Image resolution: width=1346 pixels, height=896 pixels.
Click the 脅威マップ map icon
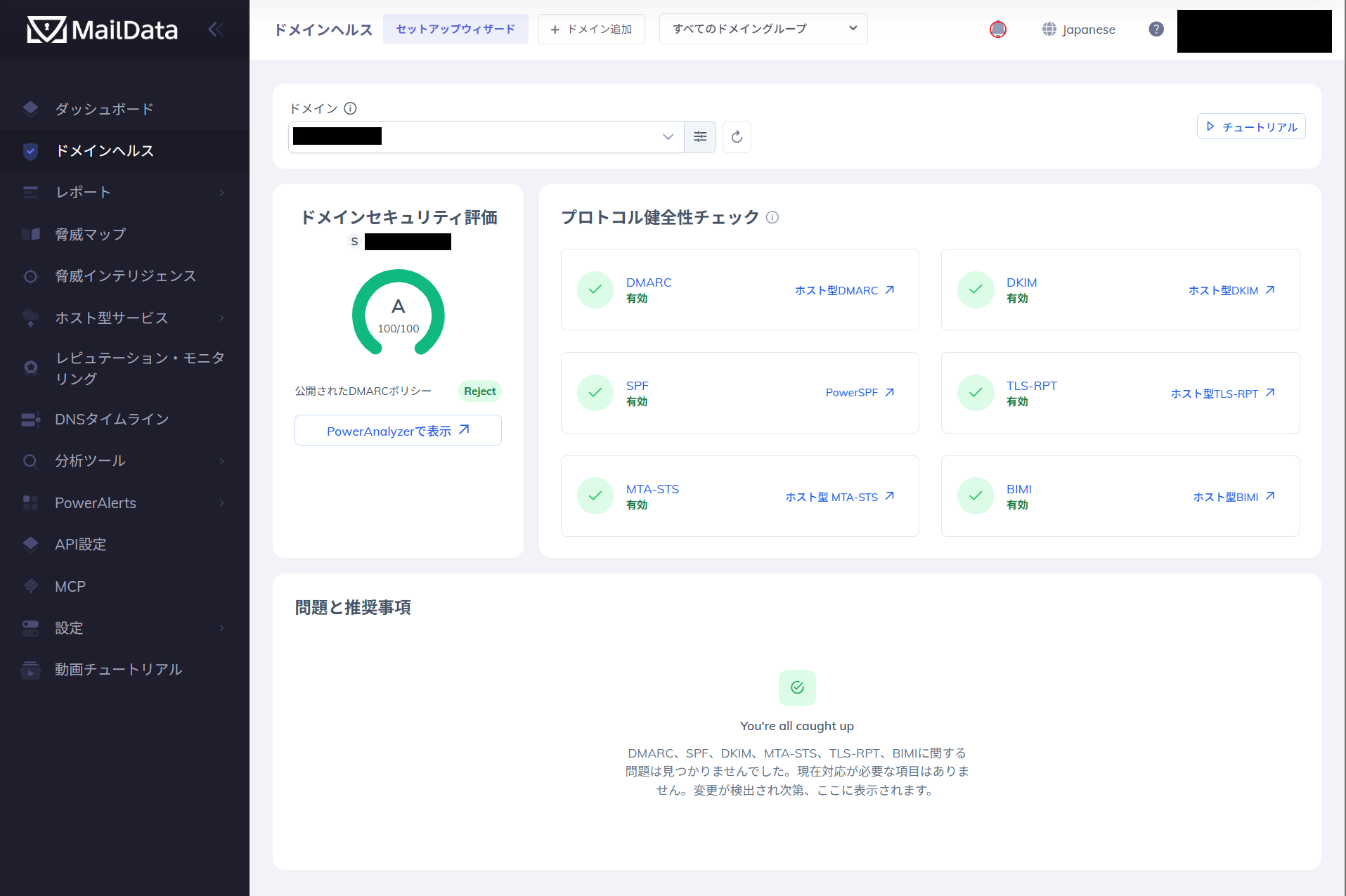click(x=30, y=234)
